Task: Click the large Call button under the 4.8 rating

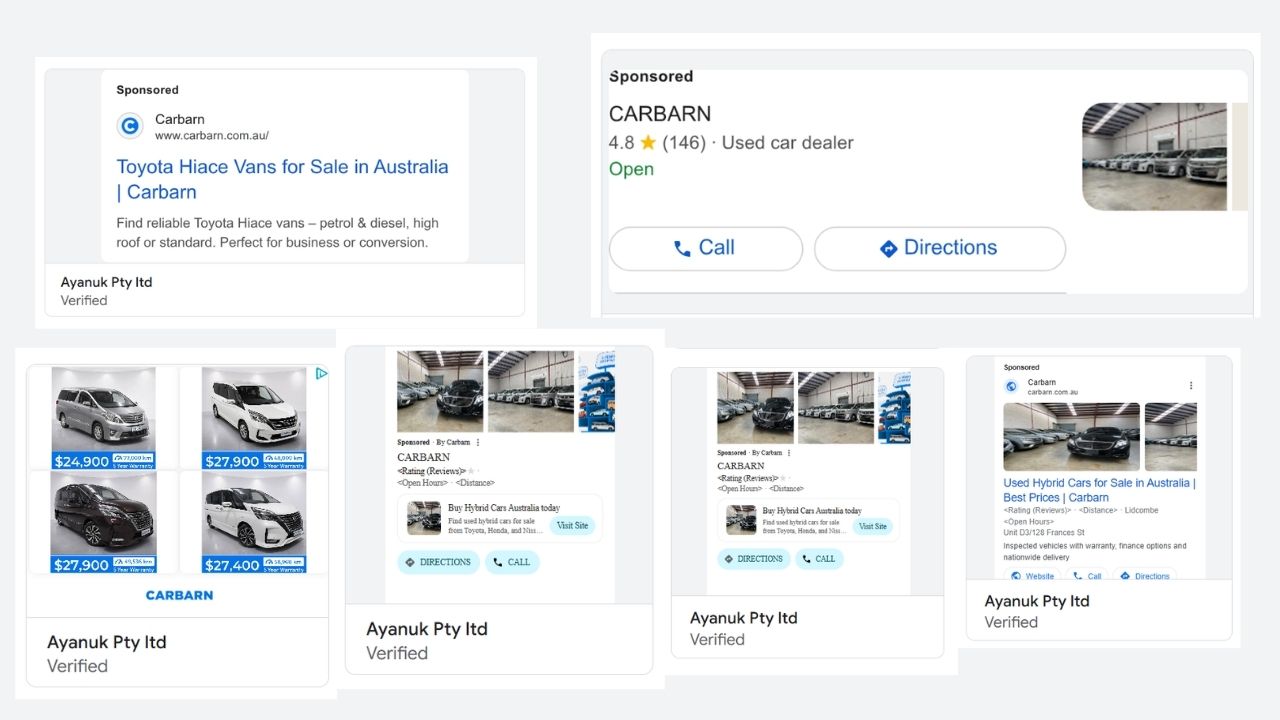Action: pyautogui.click(x=706, y=248)
